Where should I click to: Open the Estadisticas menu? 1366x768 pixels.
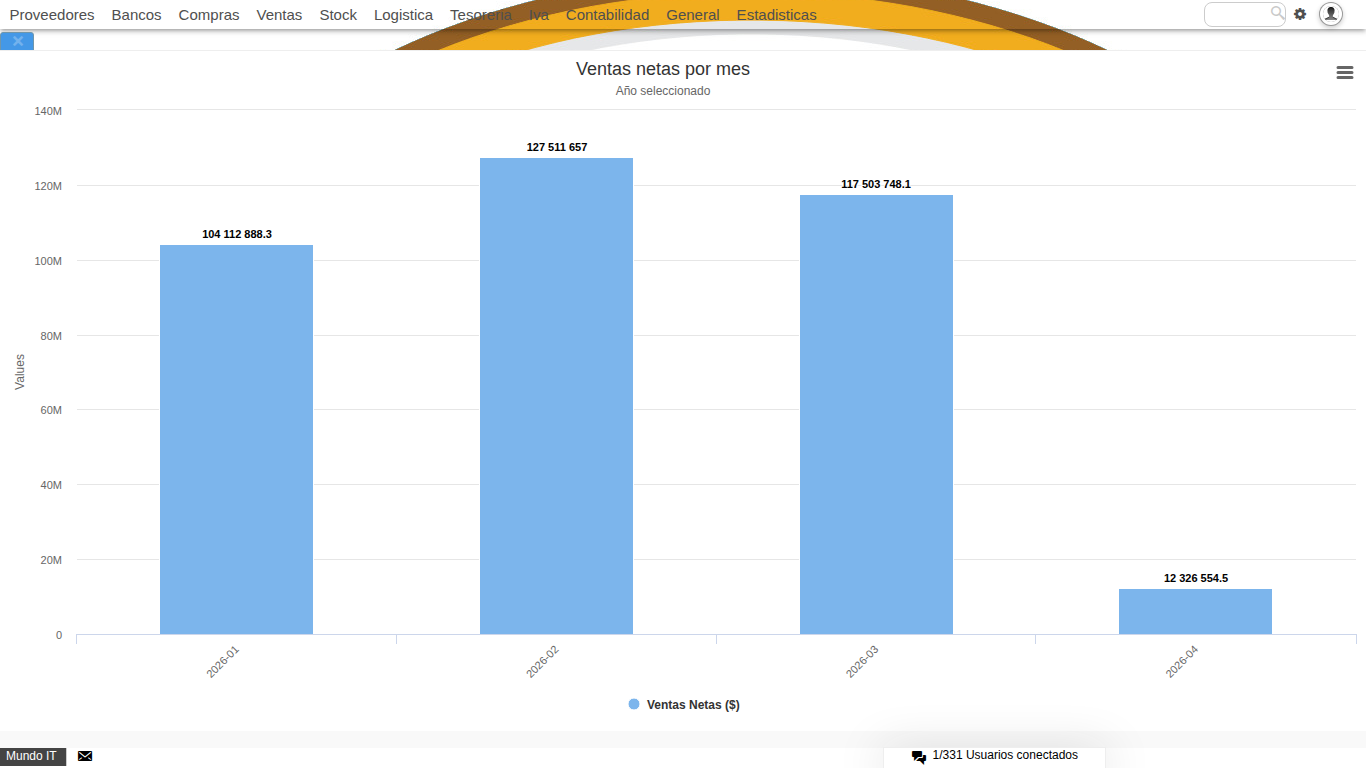pos(776,15)
